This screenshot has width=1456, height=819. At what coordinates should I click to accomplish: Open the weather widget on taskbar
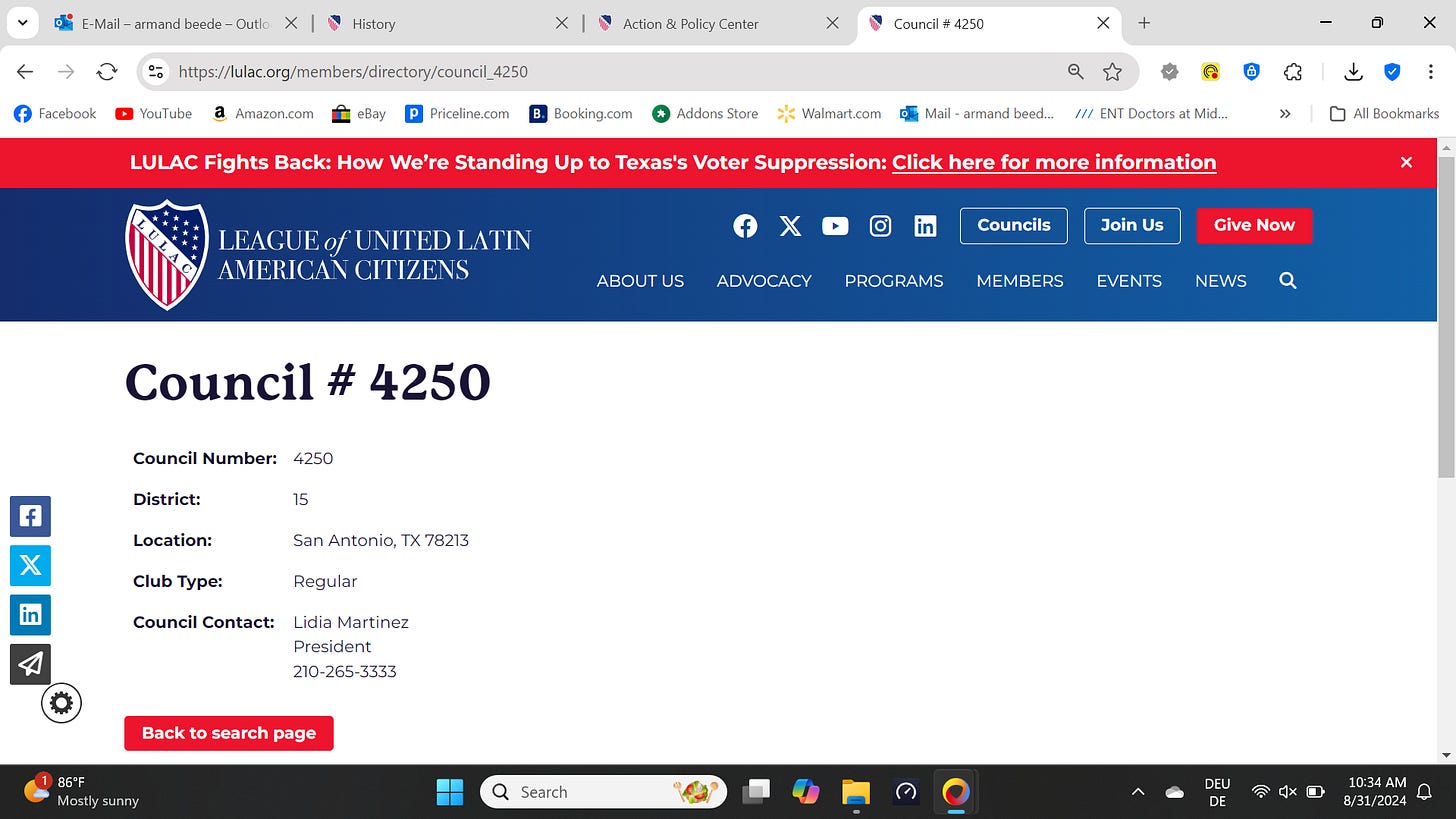(82, 792)
